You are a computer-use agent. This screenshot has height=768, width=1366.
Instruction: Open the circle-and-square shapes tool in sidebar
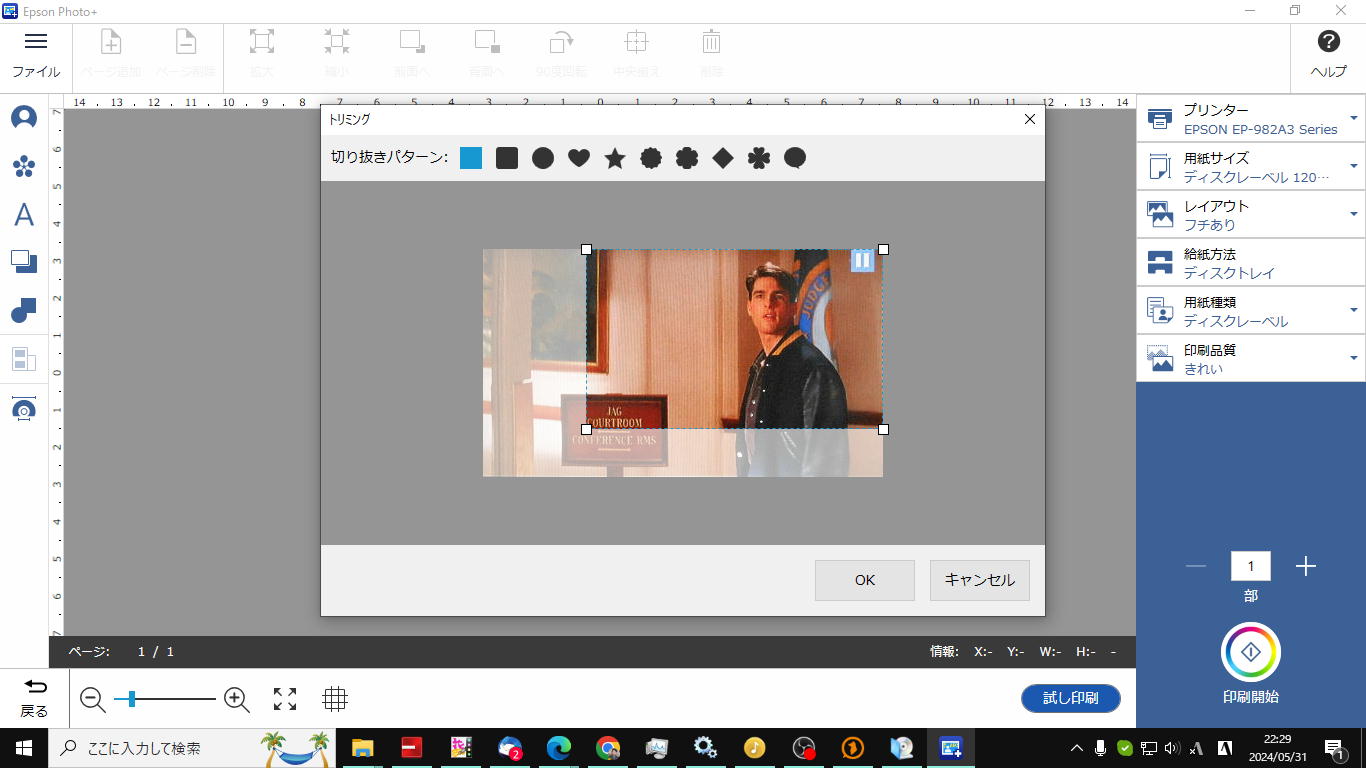pos(24,310)
